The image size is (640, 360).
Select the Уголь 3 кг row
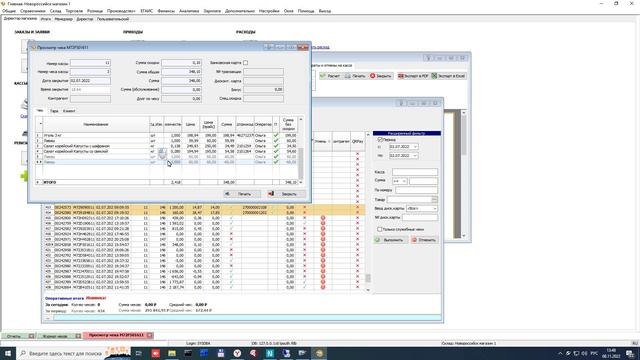point(167,135)
